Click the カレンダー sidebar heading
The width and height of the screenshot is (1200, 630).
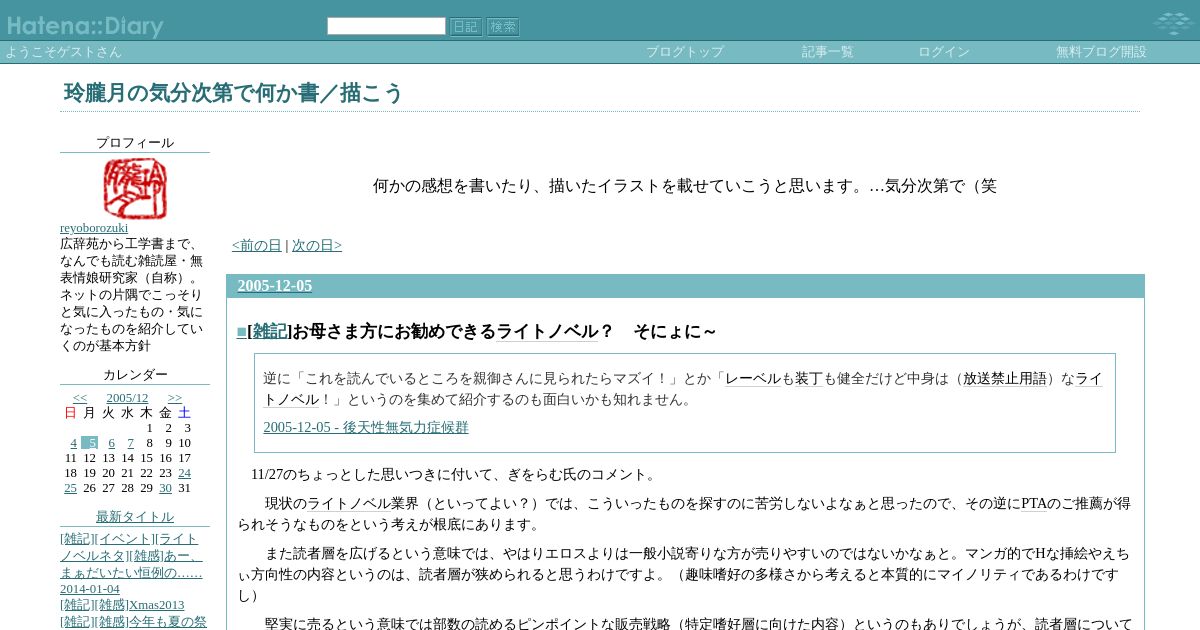[x=135, y=375]
